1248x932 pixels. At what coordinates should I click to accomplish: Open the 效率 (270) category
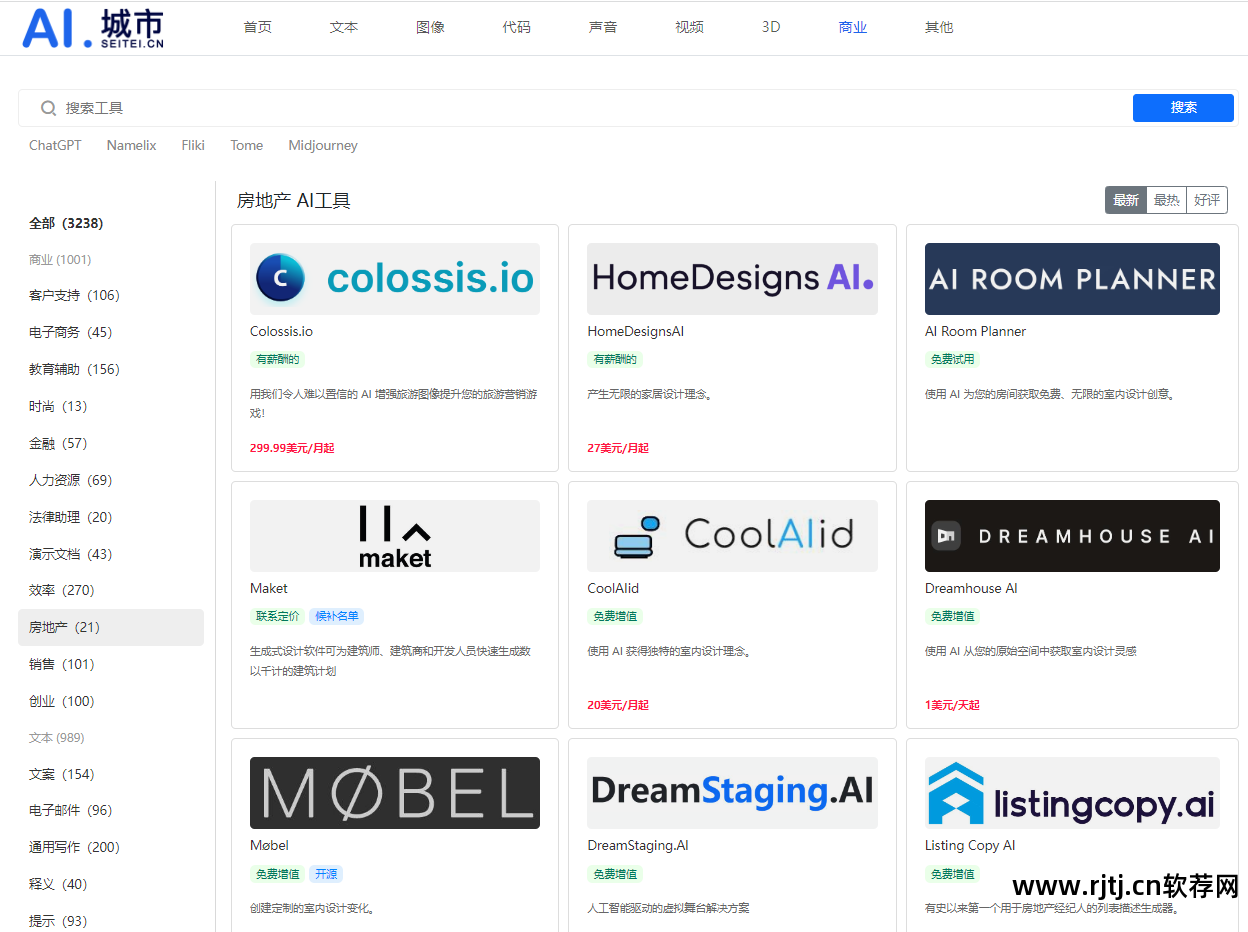coord(61,590)
